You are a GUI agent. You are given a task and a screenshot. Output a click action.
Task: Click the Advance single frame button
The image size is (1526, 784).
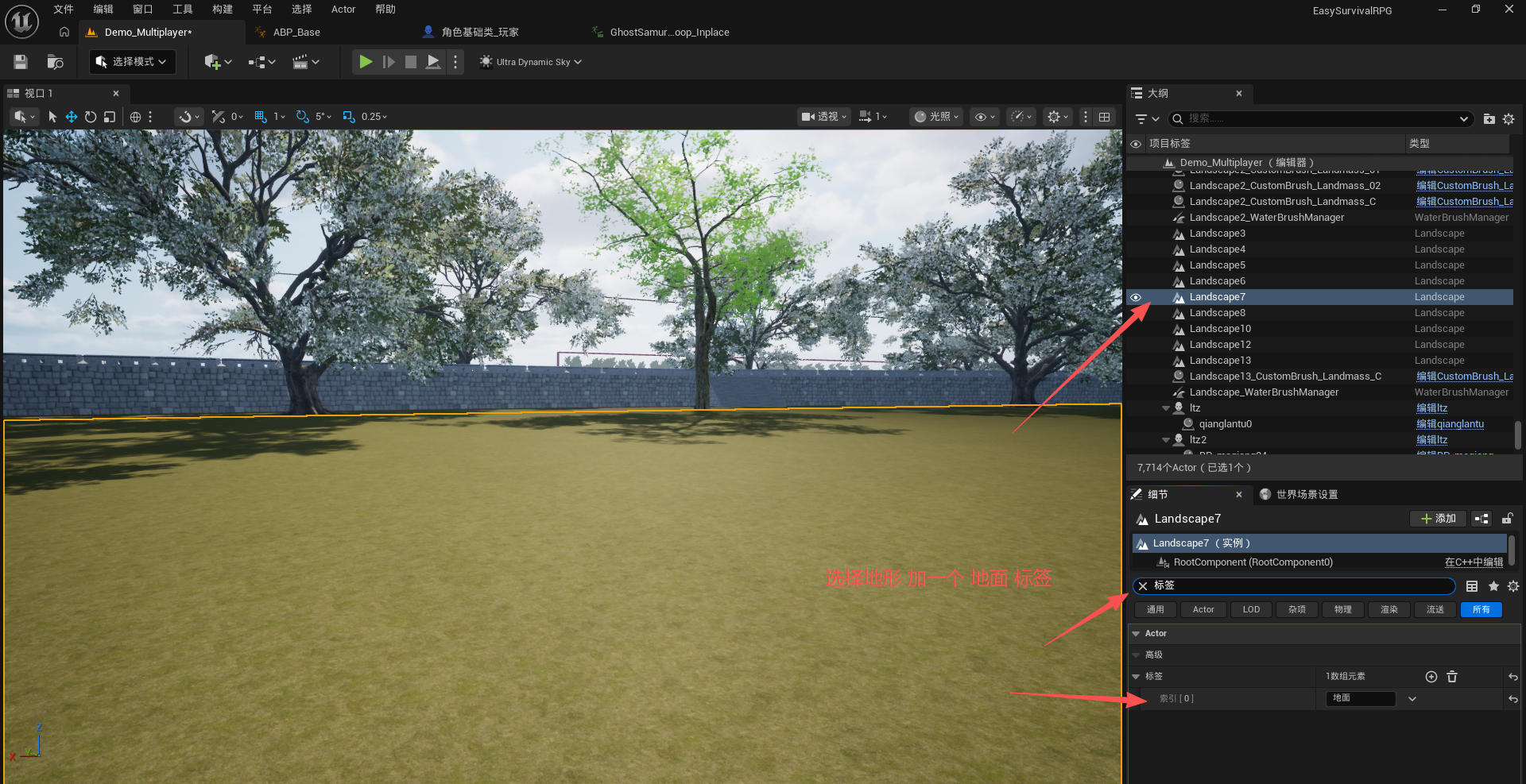(x=389, y=62)
